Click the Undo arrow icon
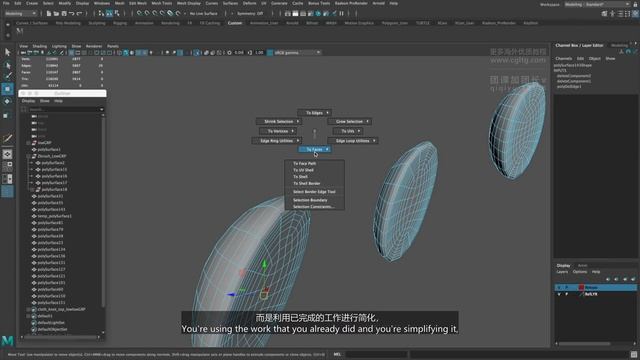Viewport: 640px width, 360px height. pos(71,13)
